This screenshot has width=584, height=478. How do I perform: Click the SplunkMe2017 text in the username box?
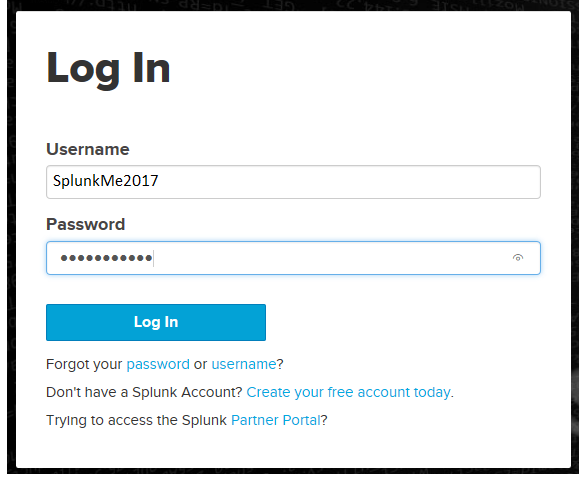(x=105, y=181)
